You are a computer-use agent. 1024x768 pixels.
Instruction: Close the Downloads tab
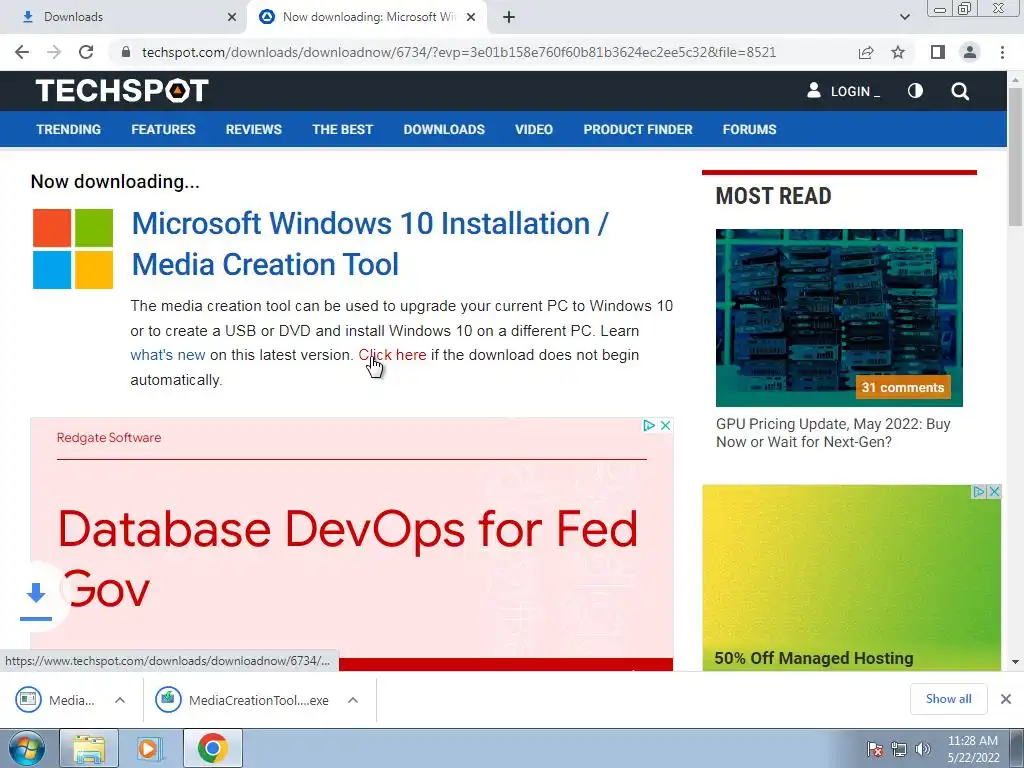click(232, 17)
